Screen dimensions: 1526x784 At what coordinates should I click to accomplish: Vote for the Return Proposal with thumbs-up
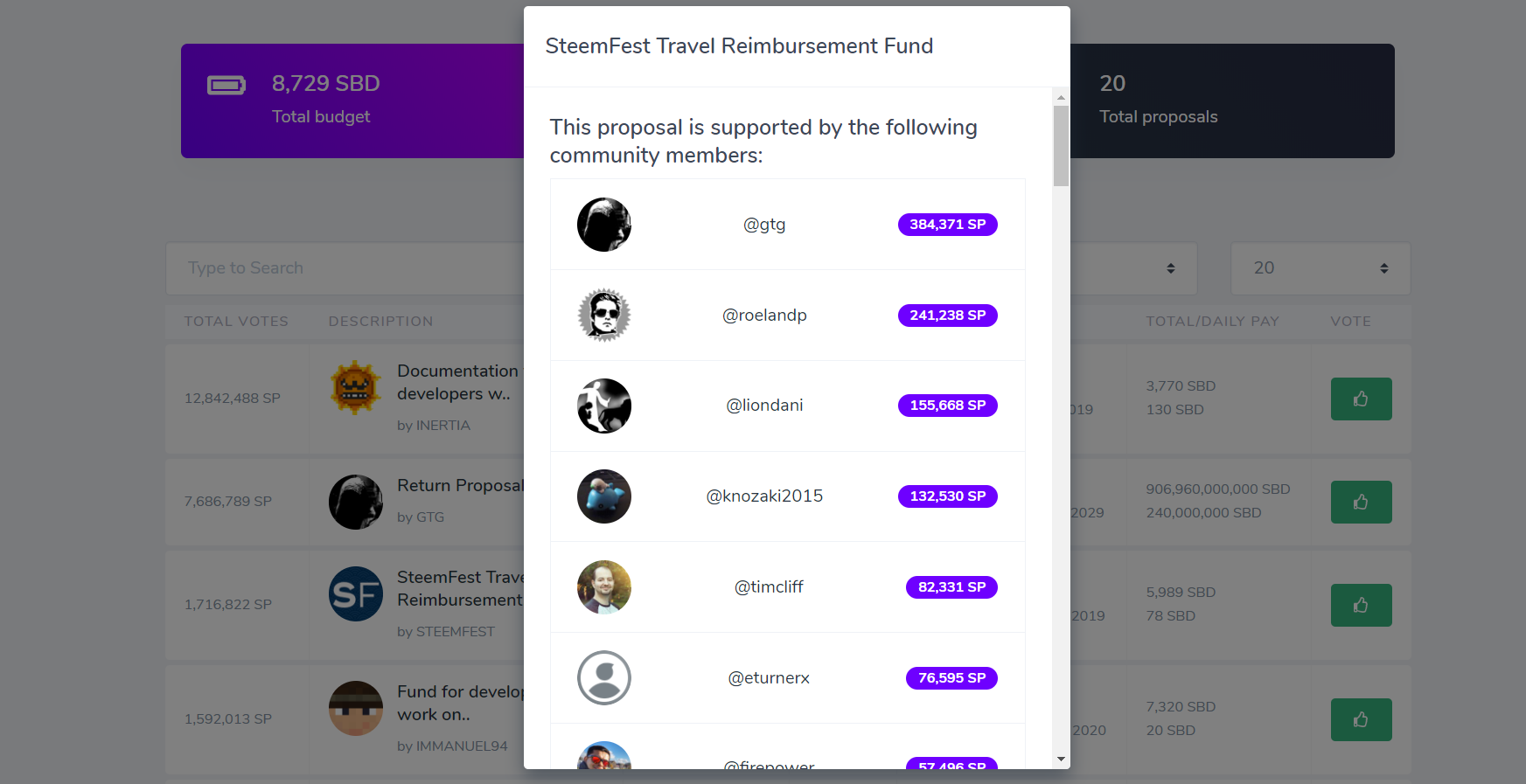tap(1361, 502)
